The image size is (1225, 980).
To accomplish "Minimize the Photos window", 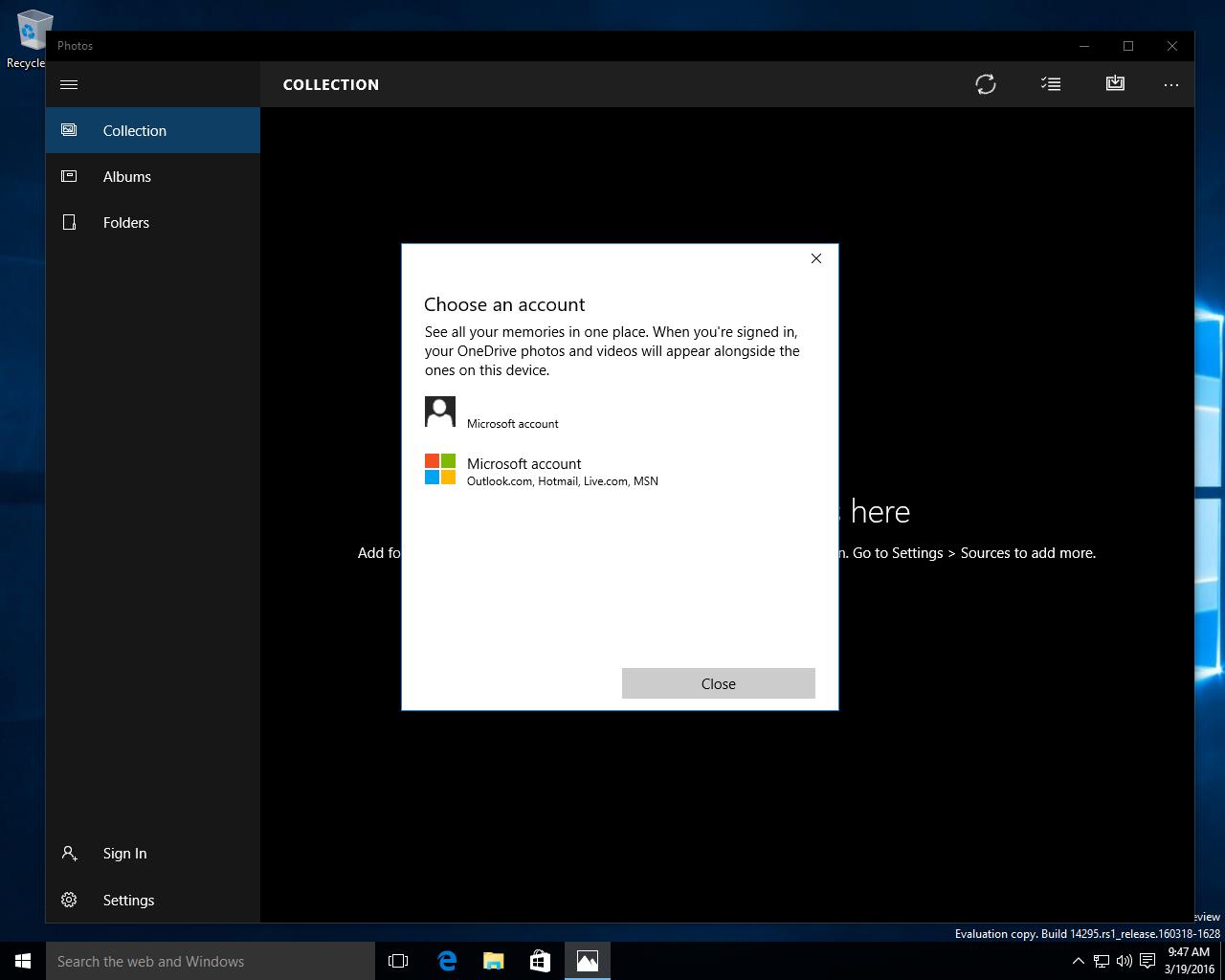I will [1084, 46].
